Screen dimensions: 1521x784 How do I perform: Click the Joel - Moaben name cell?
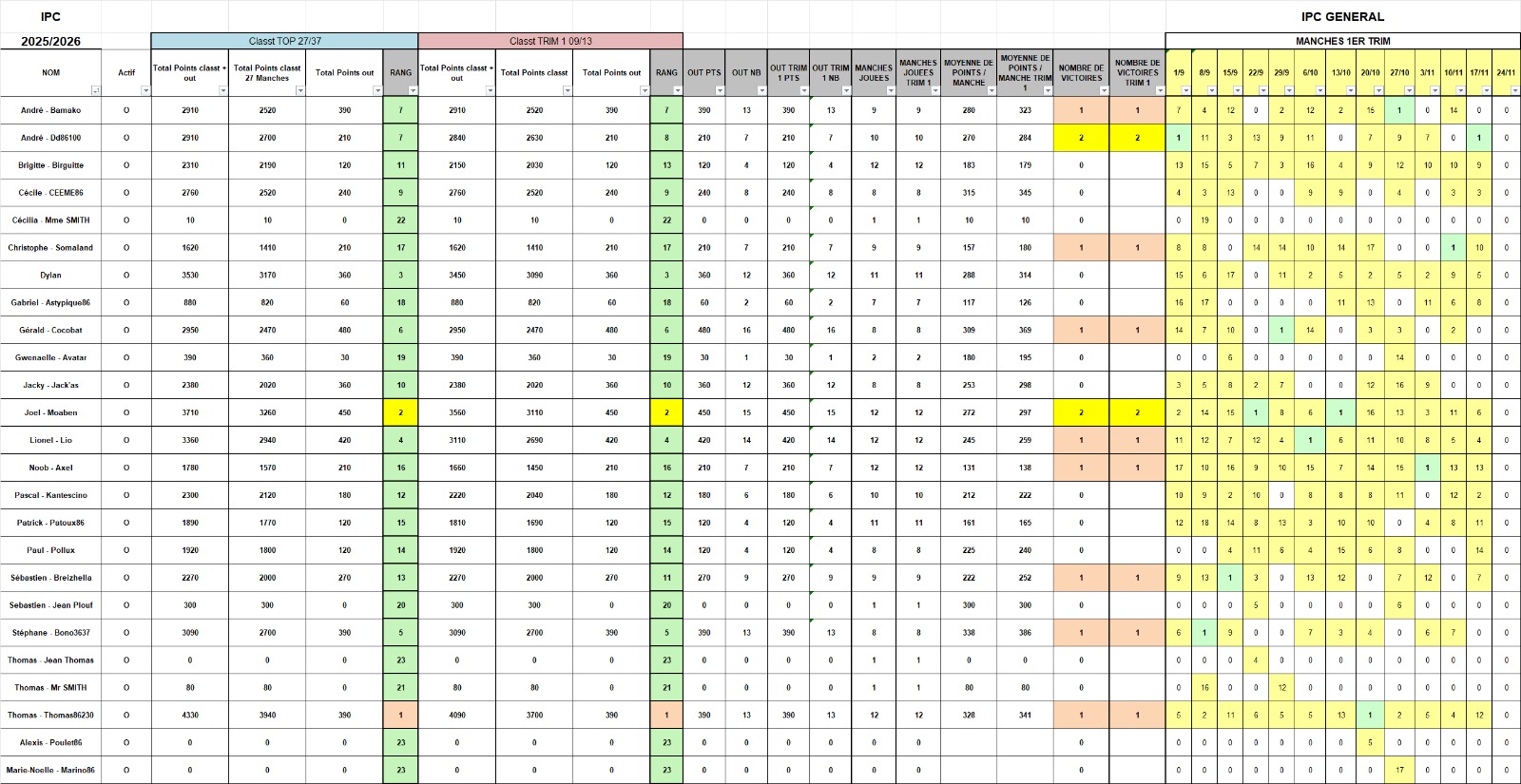tap(50, 412)
